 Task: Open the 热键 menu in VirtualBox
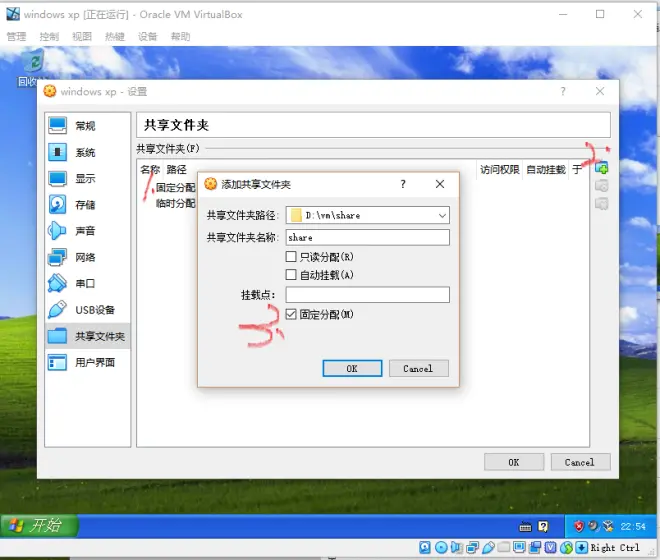(x=115, y=37)
